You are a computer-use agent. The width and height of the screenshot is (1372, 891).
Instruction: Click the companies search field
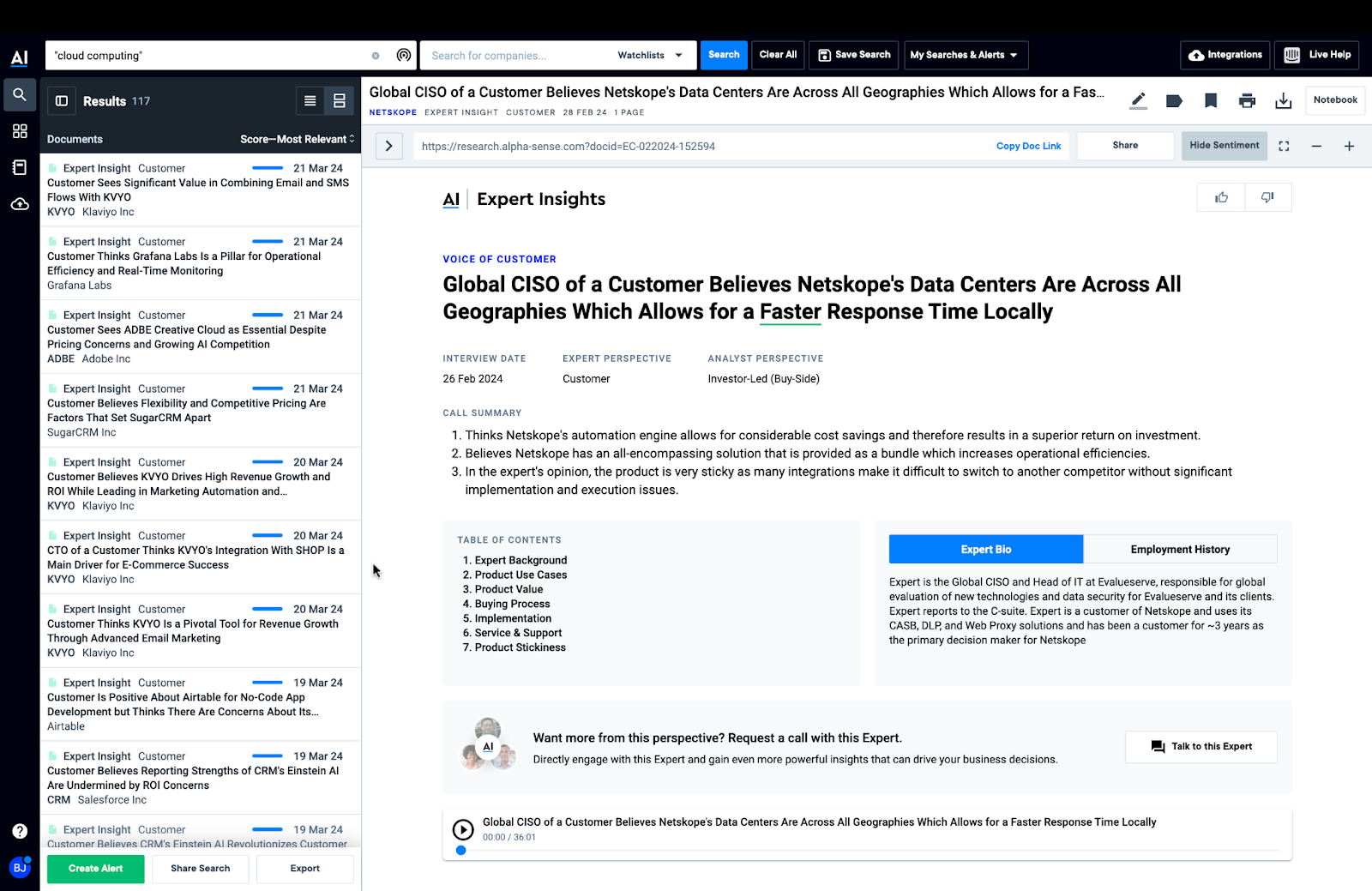tap(514, 56)
